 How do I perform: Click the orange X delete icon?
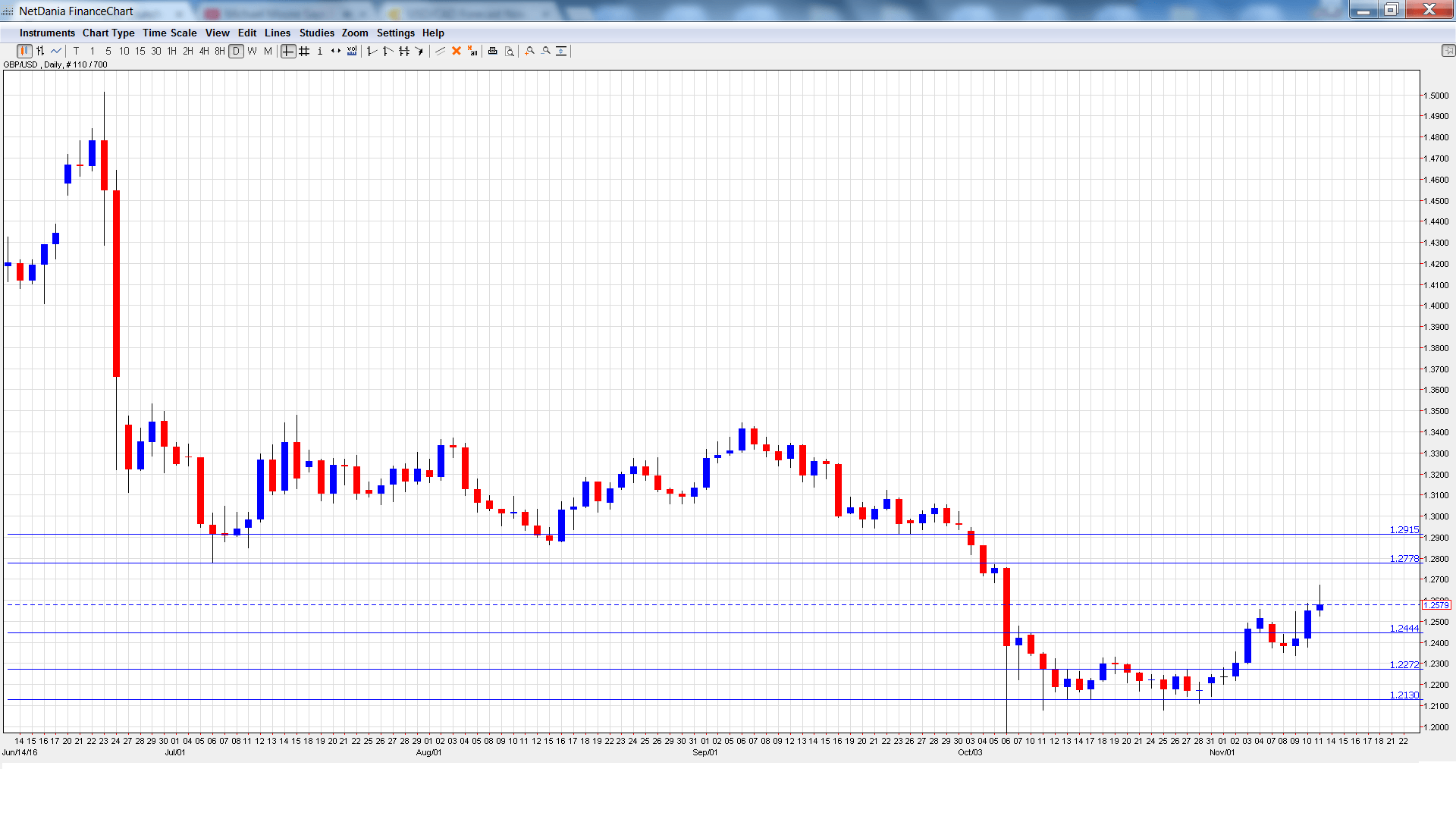[457, 51]
